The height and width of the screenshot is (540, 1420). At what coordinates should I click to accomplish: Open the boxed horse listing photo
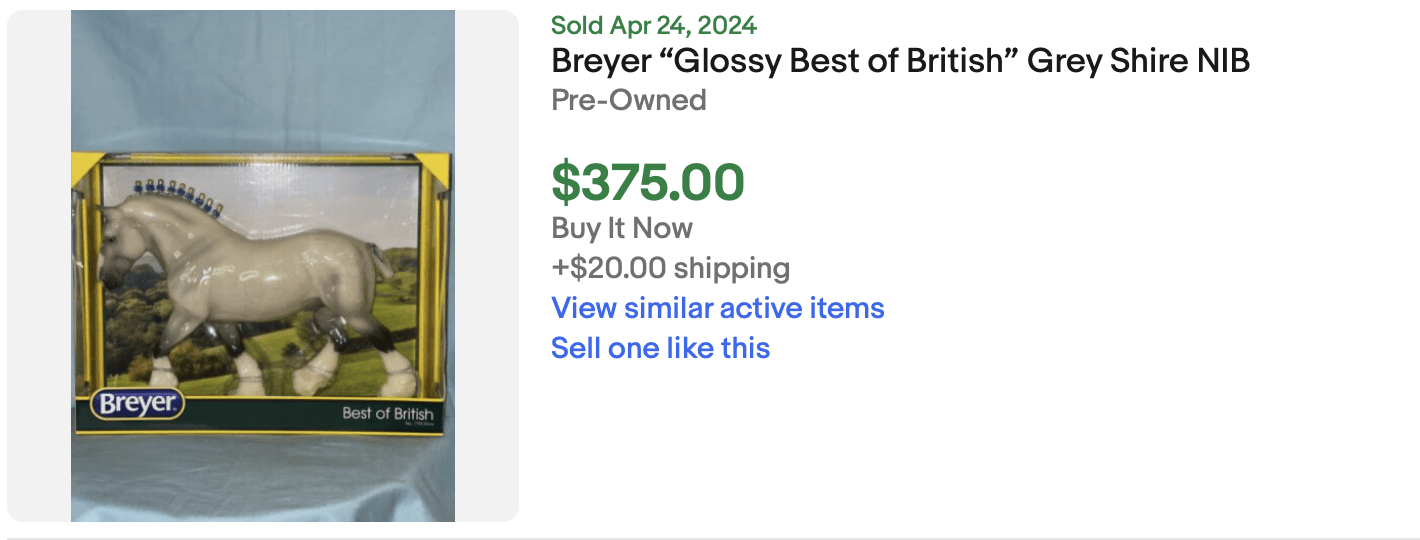click(x=263, y=266)
